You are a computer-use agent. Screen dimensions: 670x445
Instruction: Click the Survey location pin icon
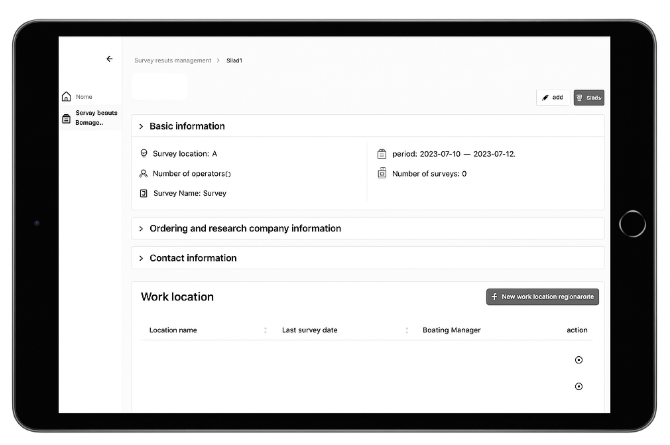144,153
